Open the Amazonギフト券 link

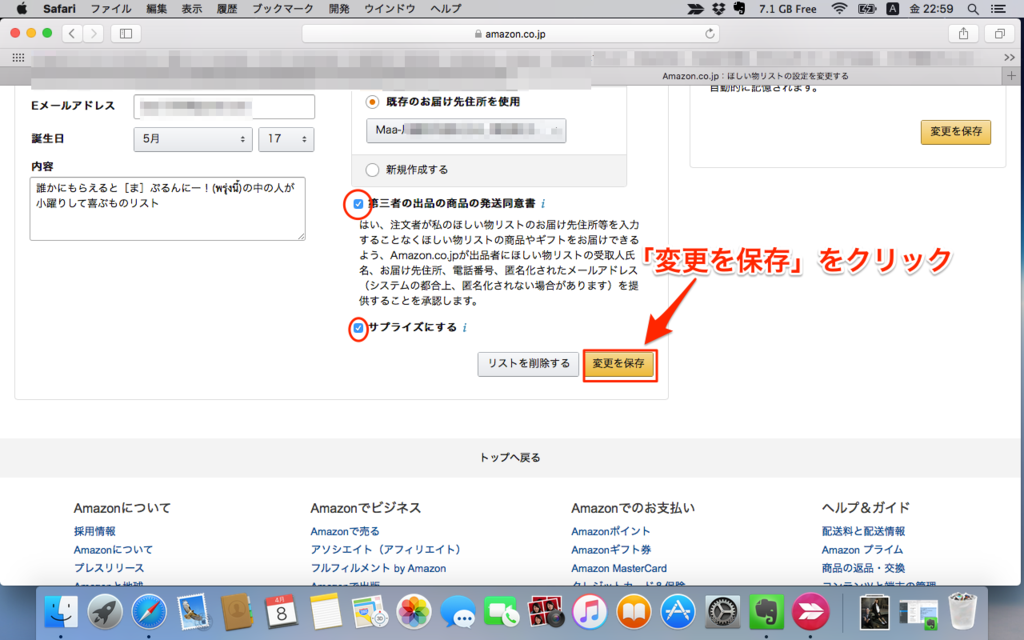pyautogui.click(x=611, y=550)
